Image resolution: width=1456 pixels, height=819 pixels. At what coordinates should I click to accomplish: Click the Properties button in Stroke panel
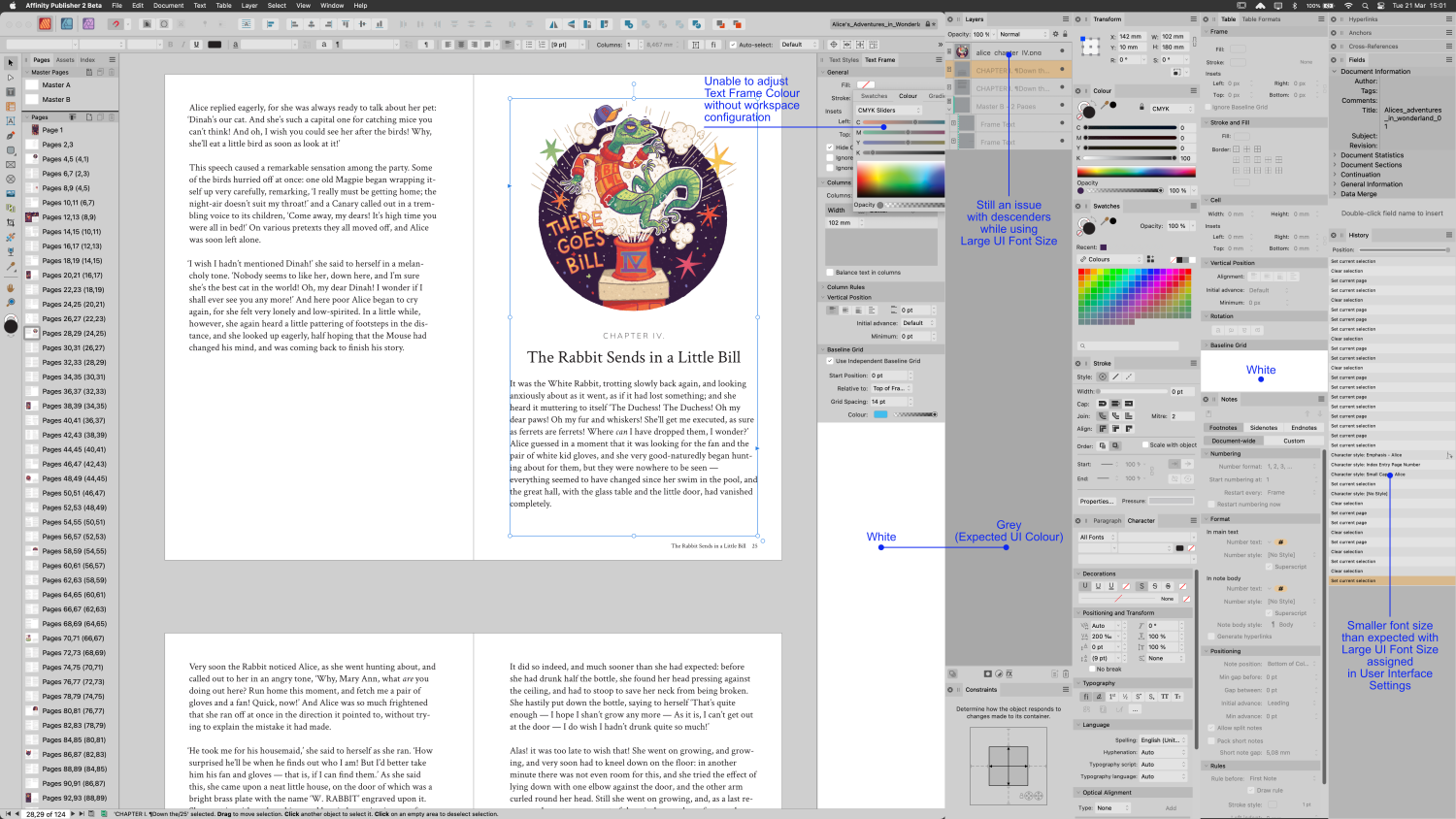(x=1097, y=502)
